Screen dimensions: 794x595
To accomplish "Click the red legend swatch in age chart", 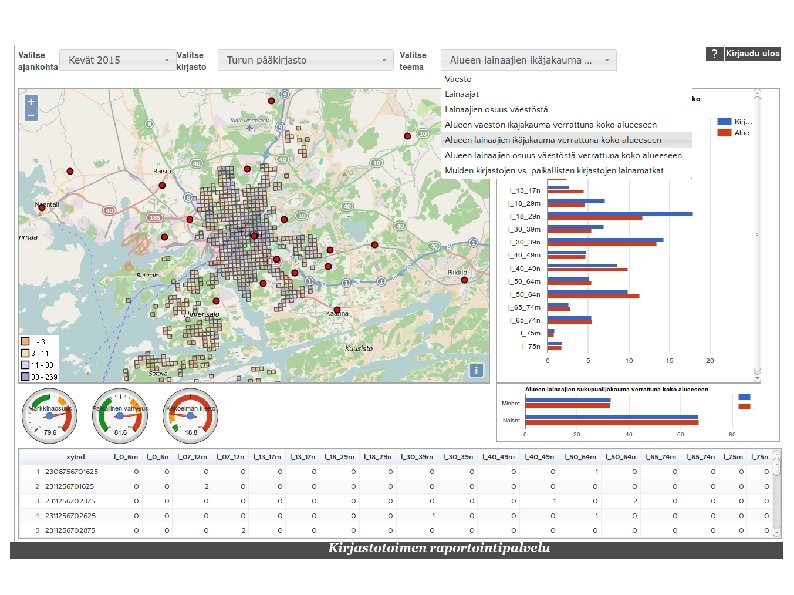I will pyautogui.click(x=724, y=133).
